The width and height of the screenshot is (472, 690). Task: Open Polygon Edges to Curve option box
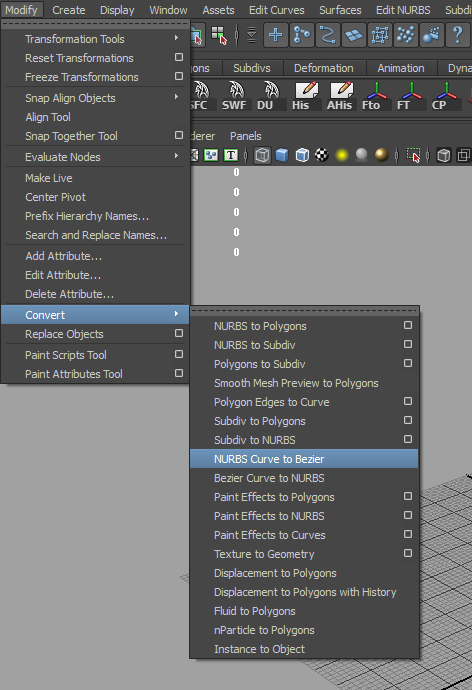point(408,401)
